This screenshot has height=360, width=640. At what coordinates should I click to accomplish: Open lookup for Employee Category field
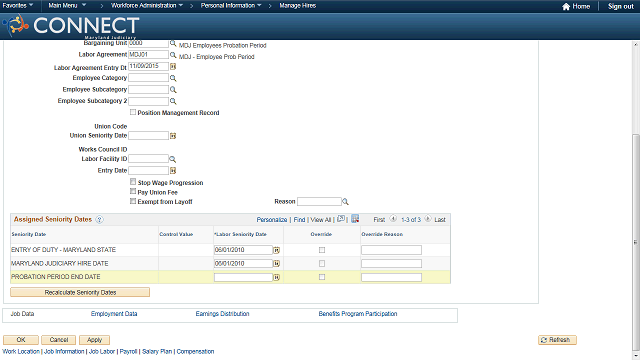pyautogui.click(x=173, y=78)
